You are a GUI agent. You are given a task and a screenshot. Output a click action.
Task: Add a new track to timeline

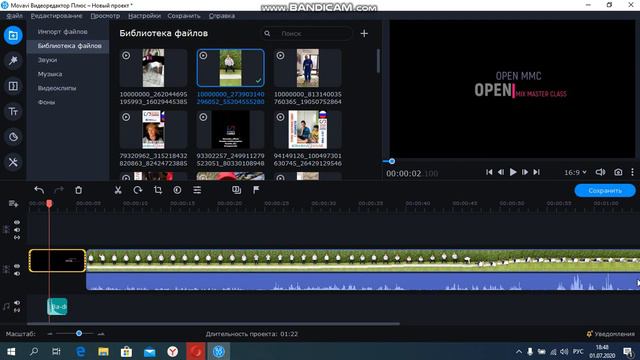tap(13, 203)
